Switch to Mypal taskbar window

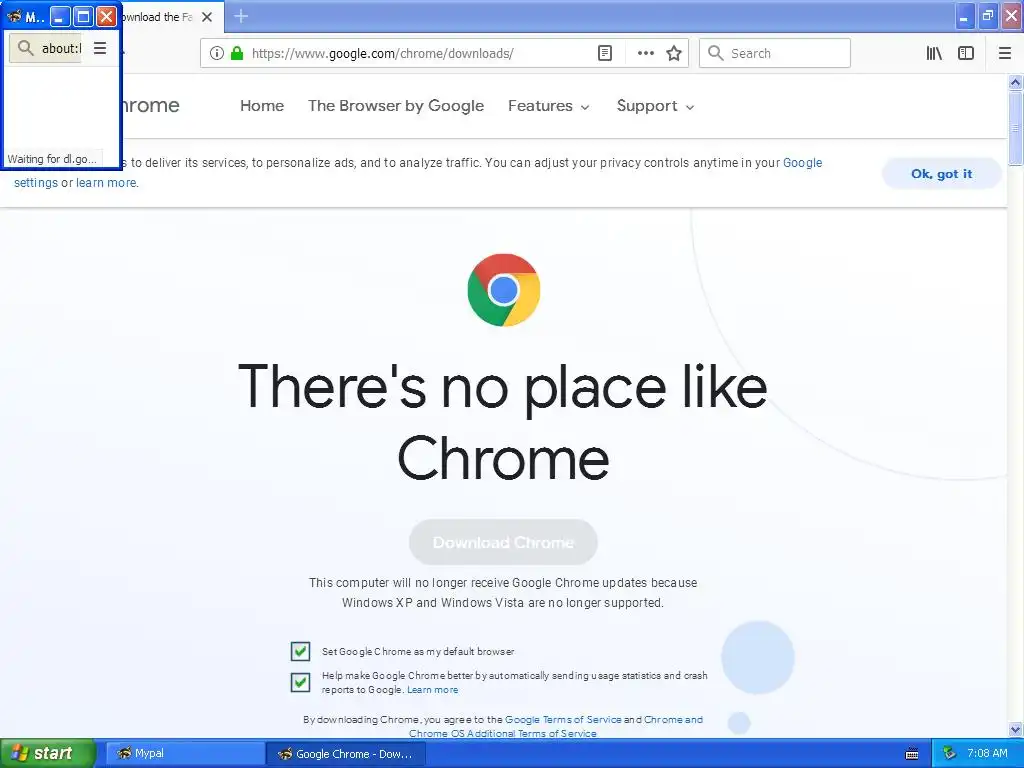184,754
